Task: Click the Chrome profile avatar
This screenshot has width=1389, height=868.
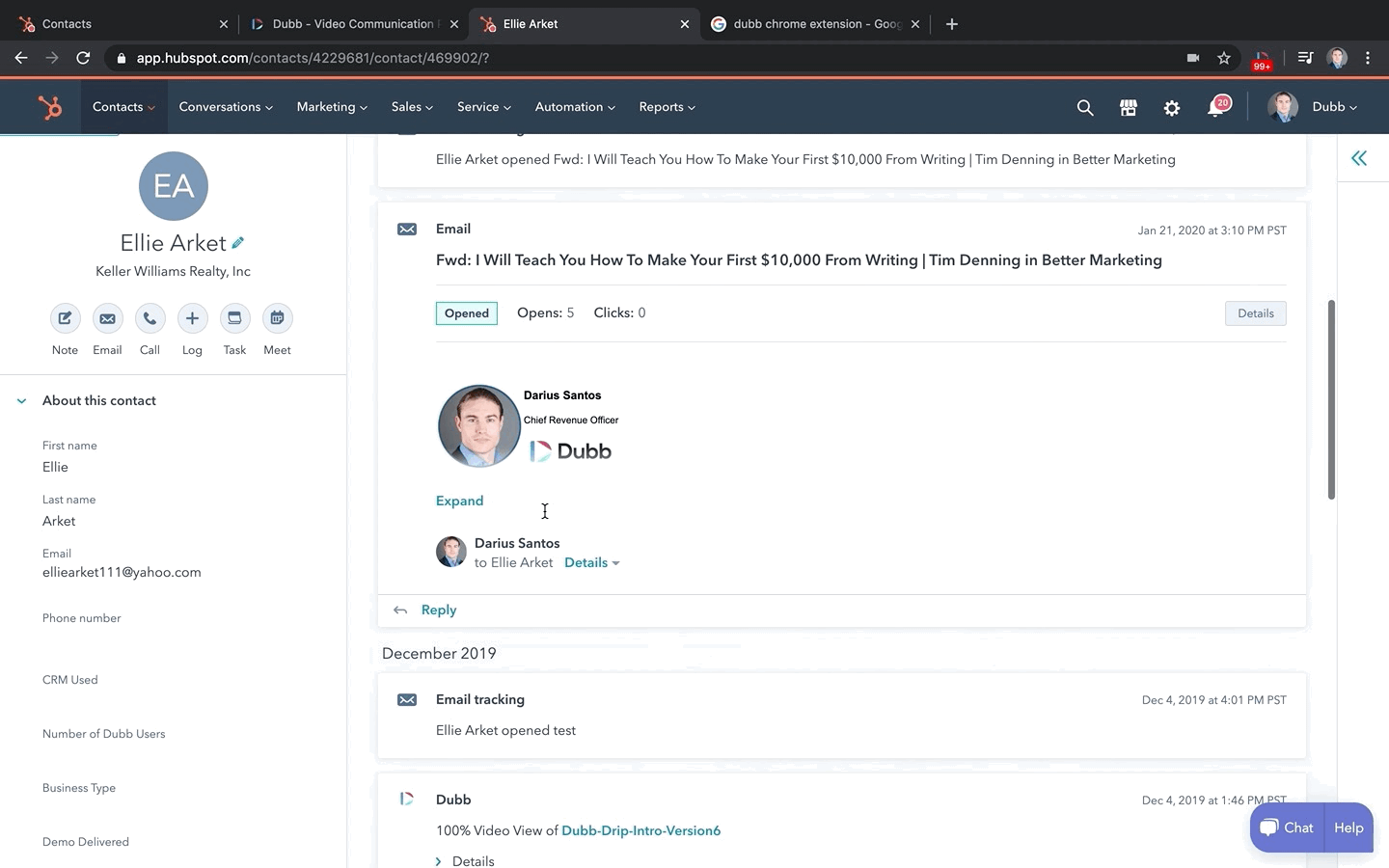Action: pyautogui.click(x=1337, y=58)
